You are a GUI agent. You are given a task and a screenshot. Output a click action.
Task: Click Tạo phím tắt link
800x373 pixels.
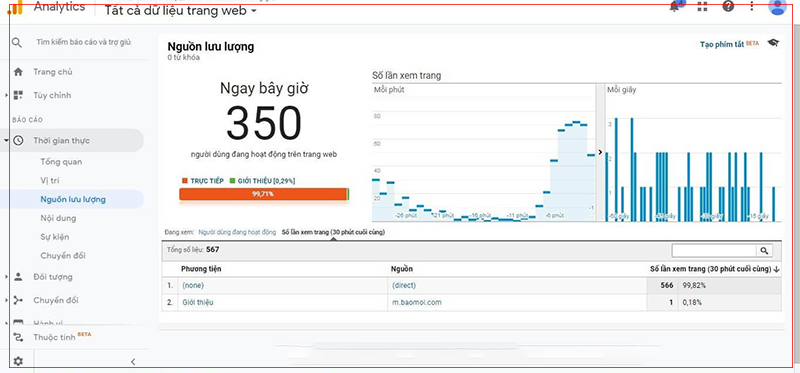tap(721, 44)
